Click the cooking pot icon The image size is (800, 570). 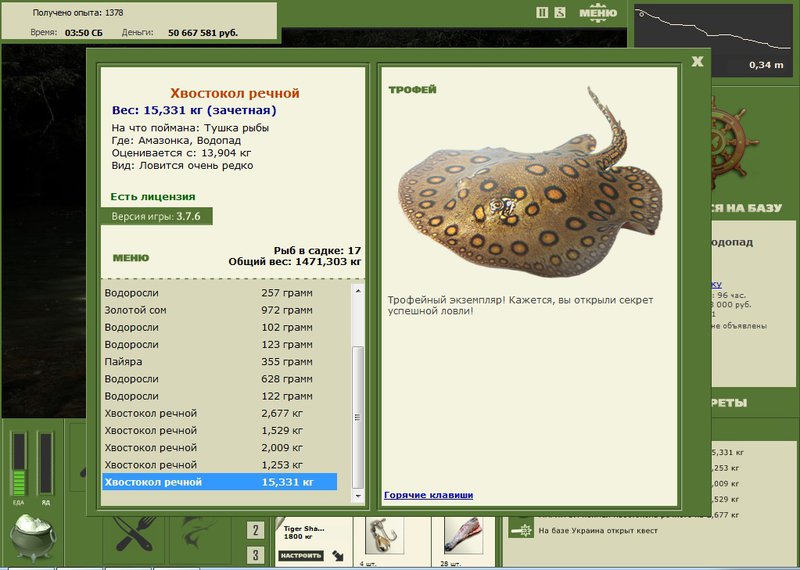tap(34, 537)
